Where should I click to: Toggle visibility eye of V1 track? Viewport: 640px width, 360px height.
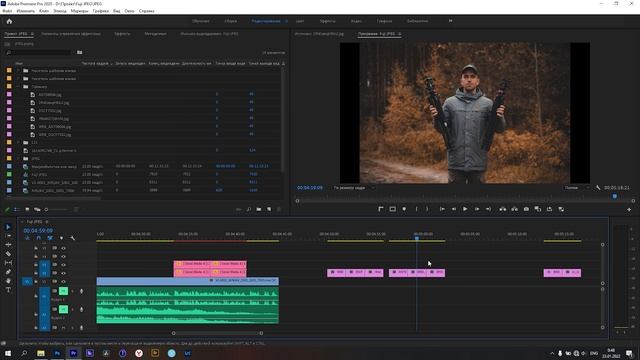[x=63, y=282]
